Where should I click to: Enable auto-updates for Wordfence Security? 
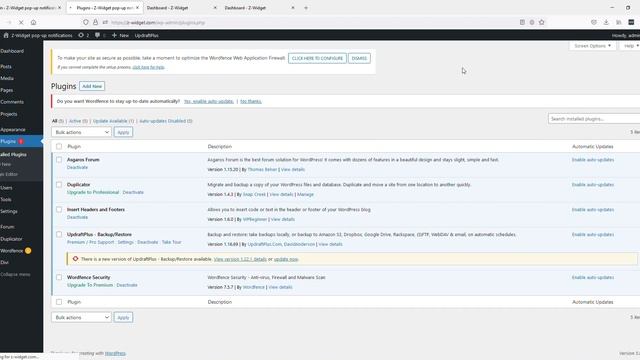[x=593, y=278]
